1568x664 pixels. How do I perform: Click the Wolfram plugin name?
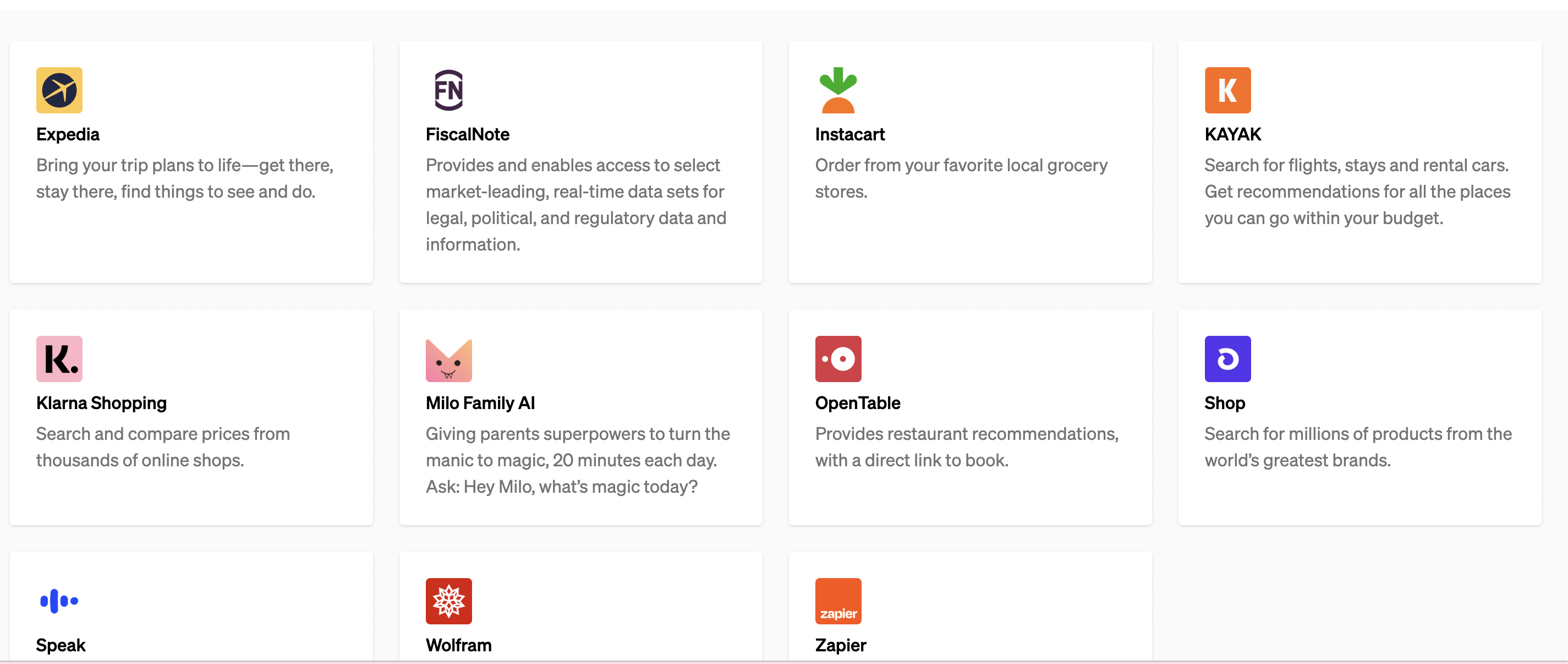tap(458, 645)
